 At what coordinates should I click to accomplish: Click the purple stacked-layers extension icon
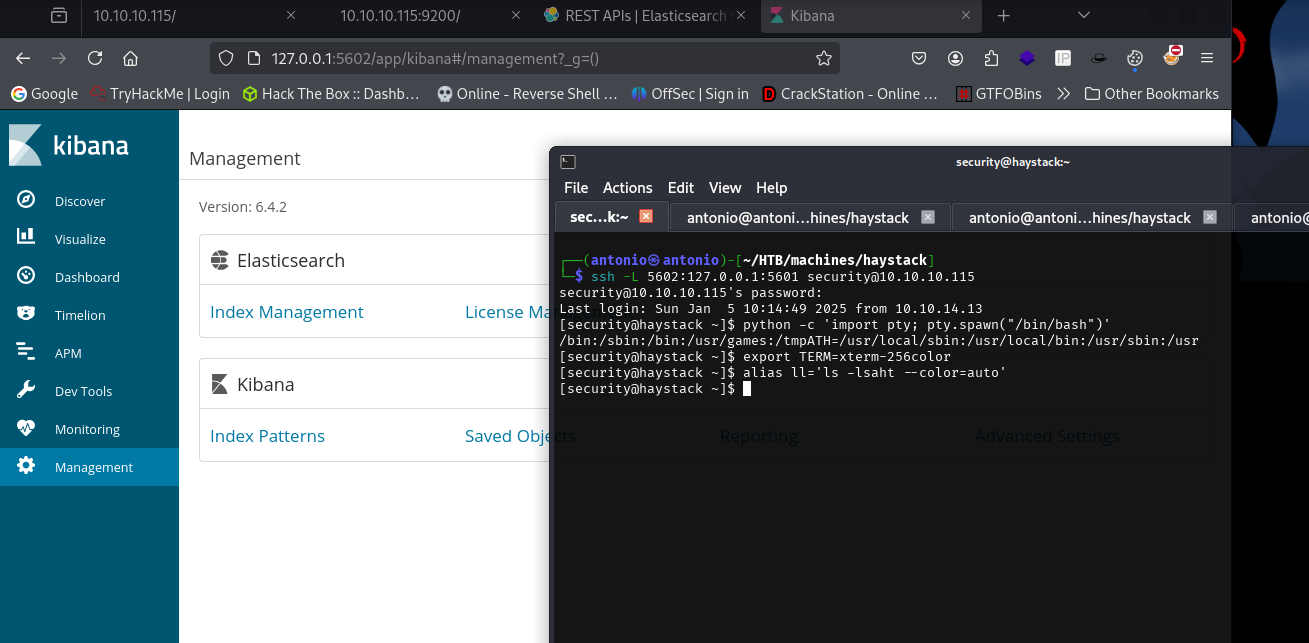coord(1027,58)
